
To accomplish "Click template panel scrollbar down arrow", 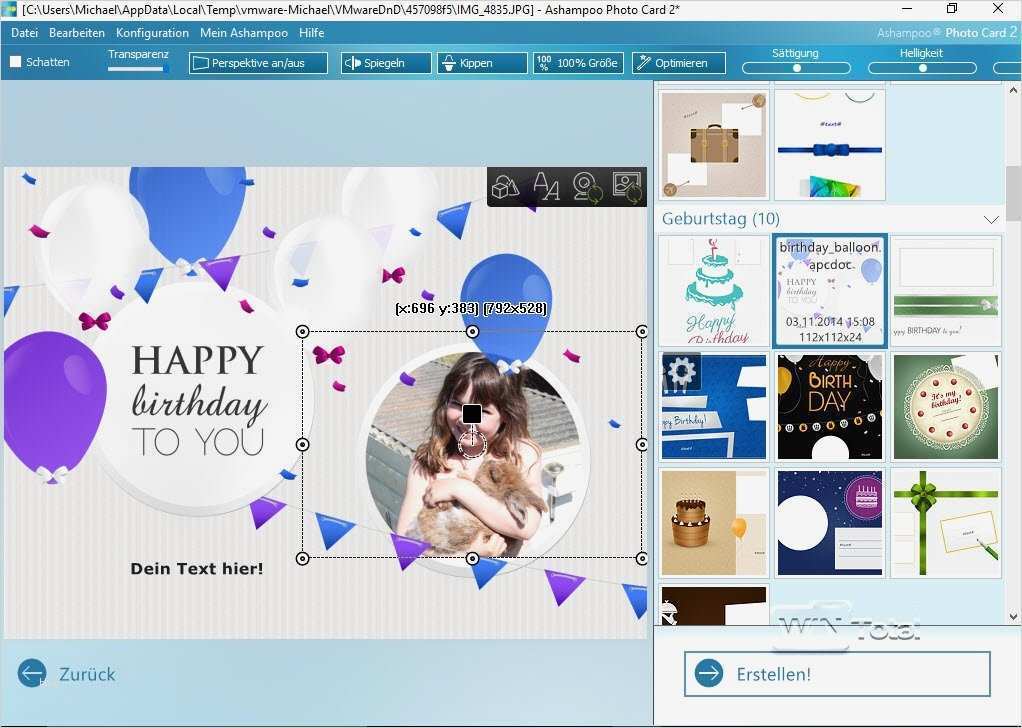I will tap(1013, 617).
